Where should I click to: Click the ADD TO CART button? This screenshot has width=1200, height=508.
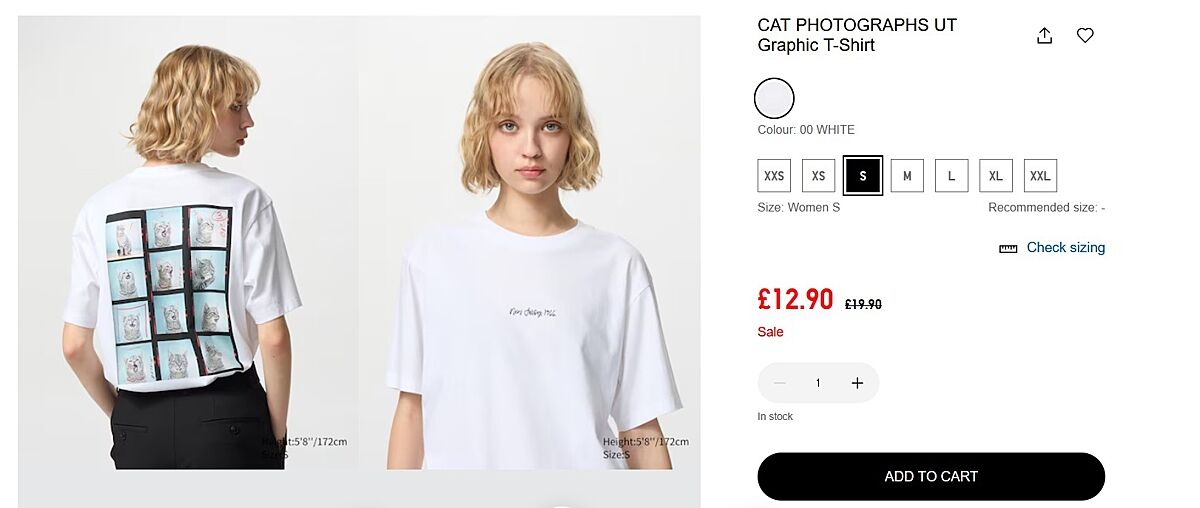931,476
